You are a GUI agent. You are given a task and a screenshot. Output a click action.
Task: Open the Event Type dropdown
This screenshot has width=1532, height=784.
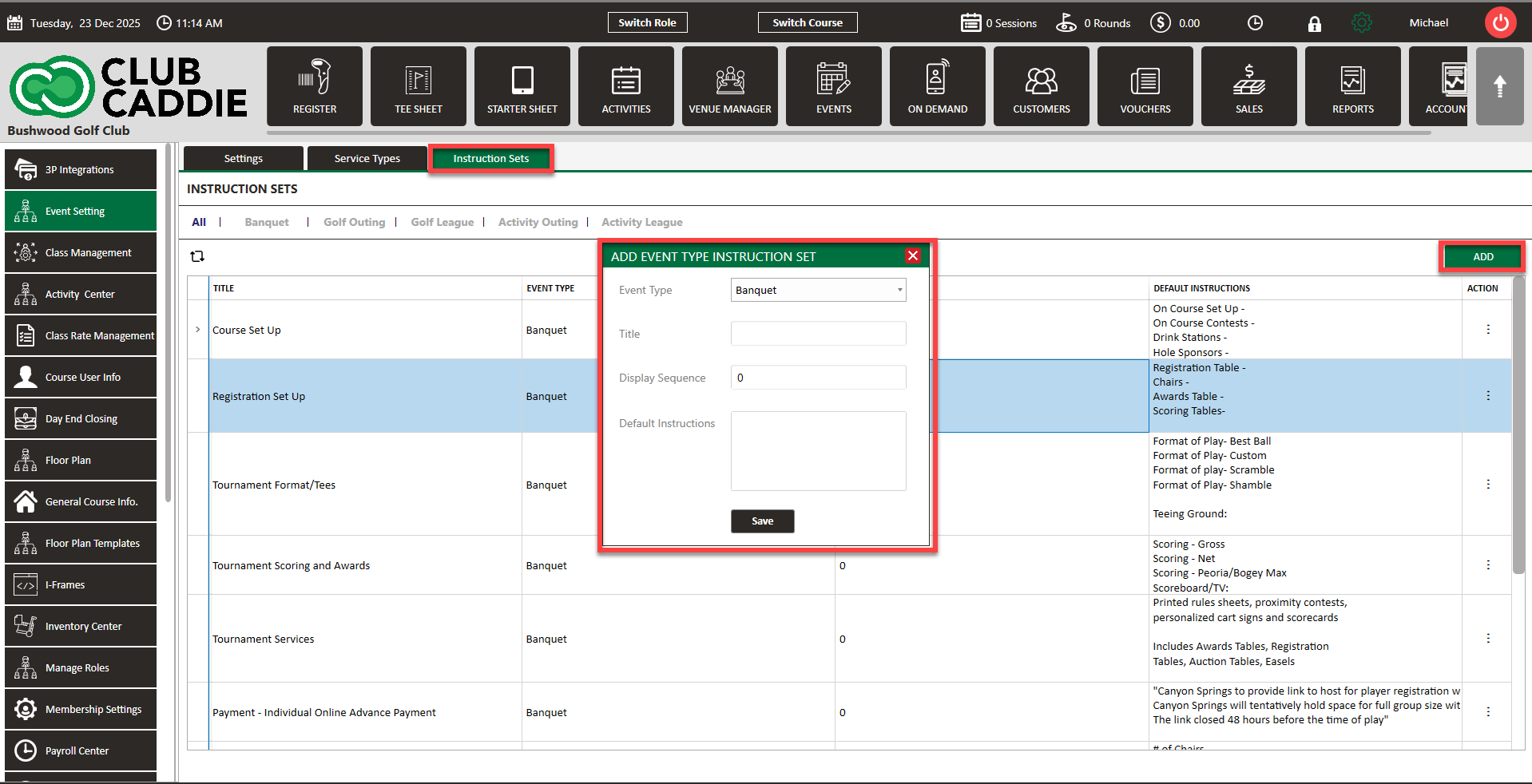pyautogui.click(x=818, y=290)
